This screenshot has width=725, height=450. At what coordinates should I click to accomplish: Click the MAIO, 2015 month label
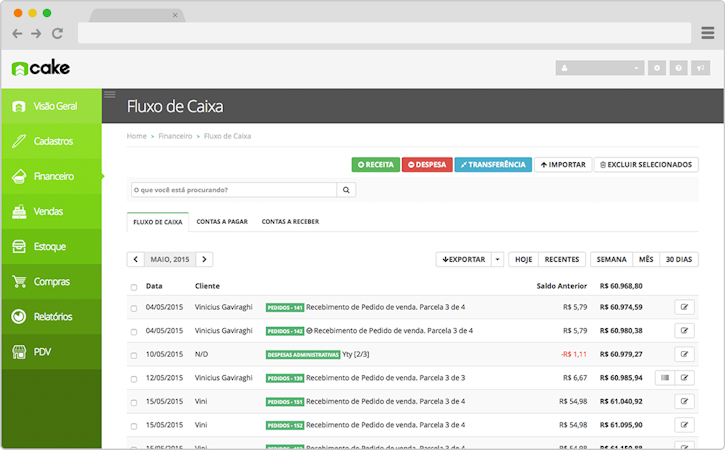170,259
